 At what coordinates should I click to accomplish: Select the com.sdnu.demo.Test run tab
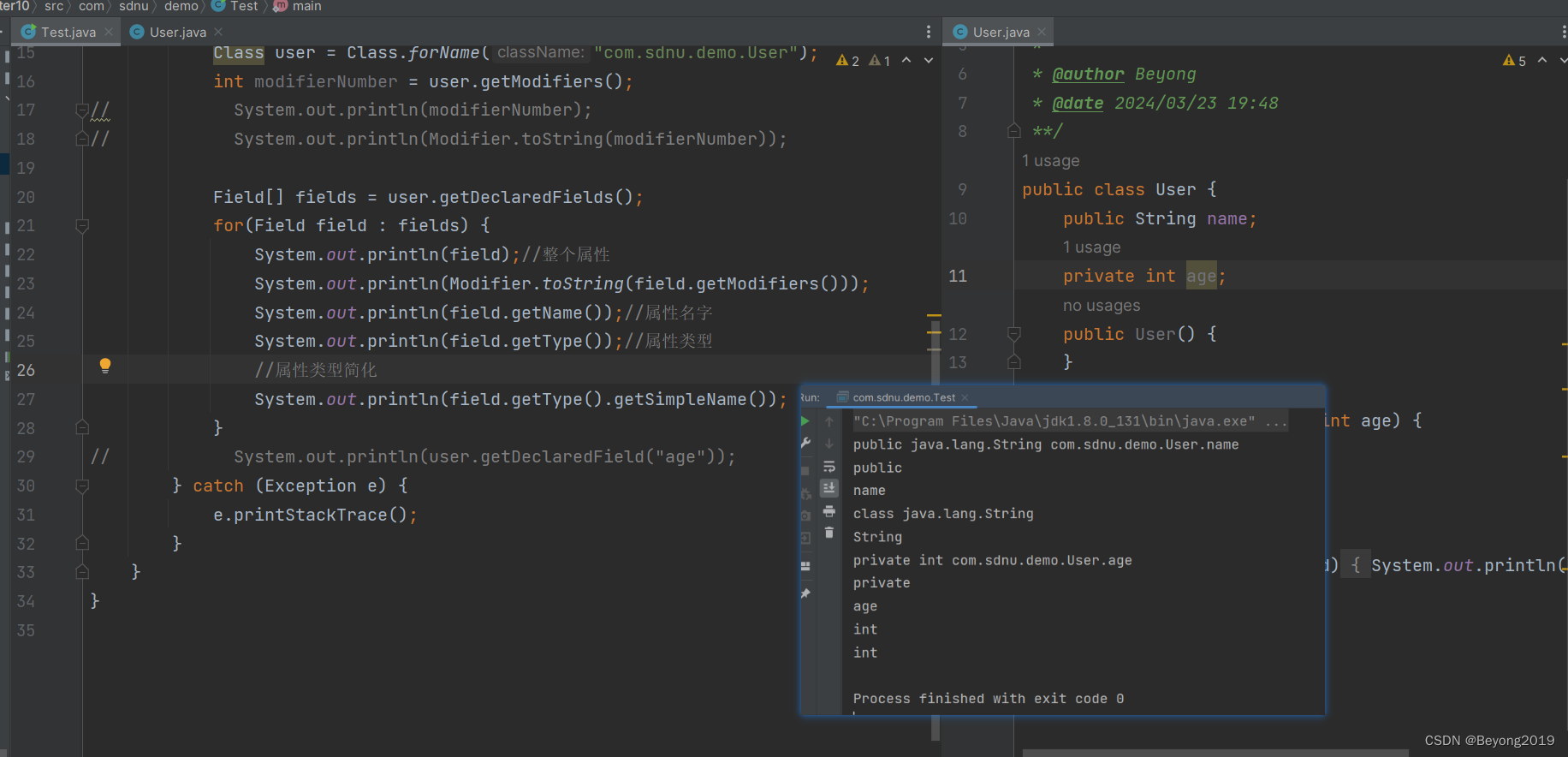[x=903, y=397]
